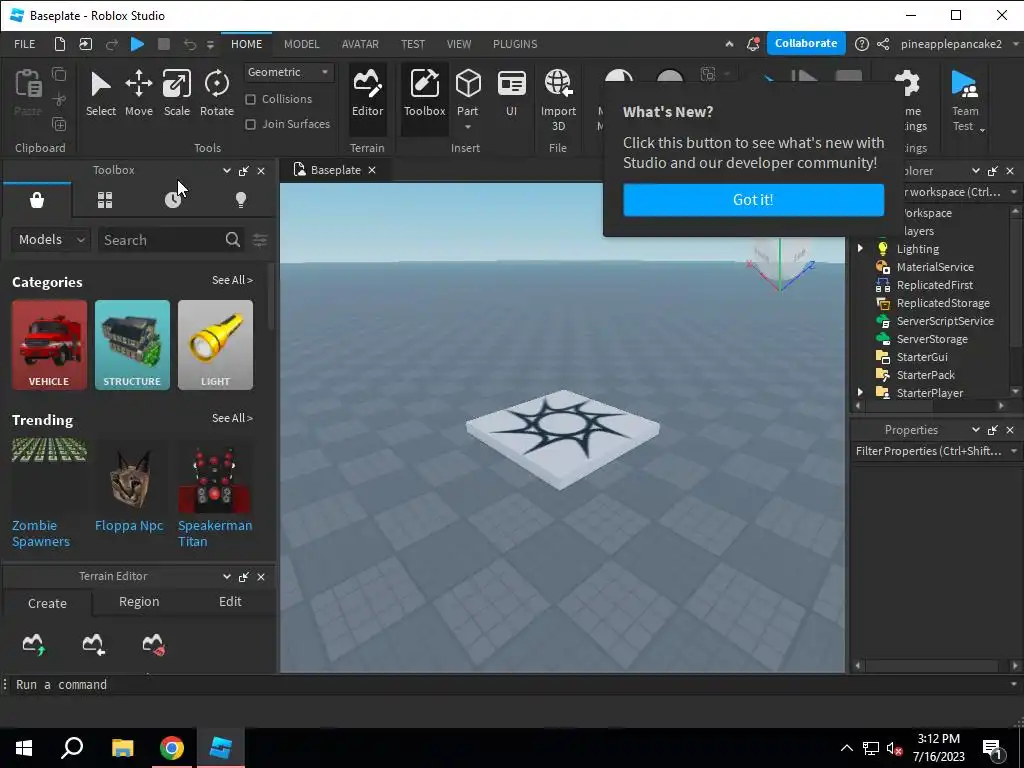Screen dimensions: 1024x768
Task: Open the help question mark icon
Action: tap(861, 44)
